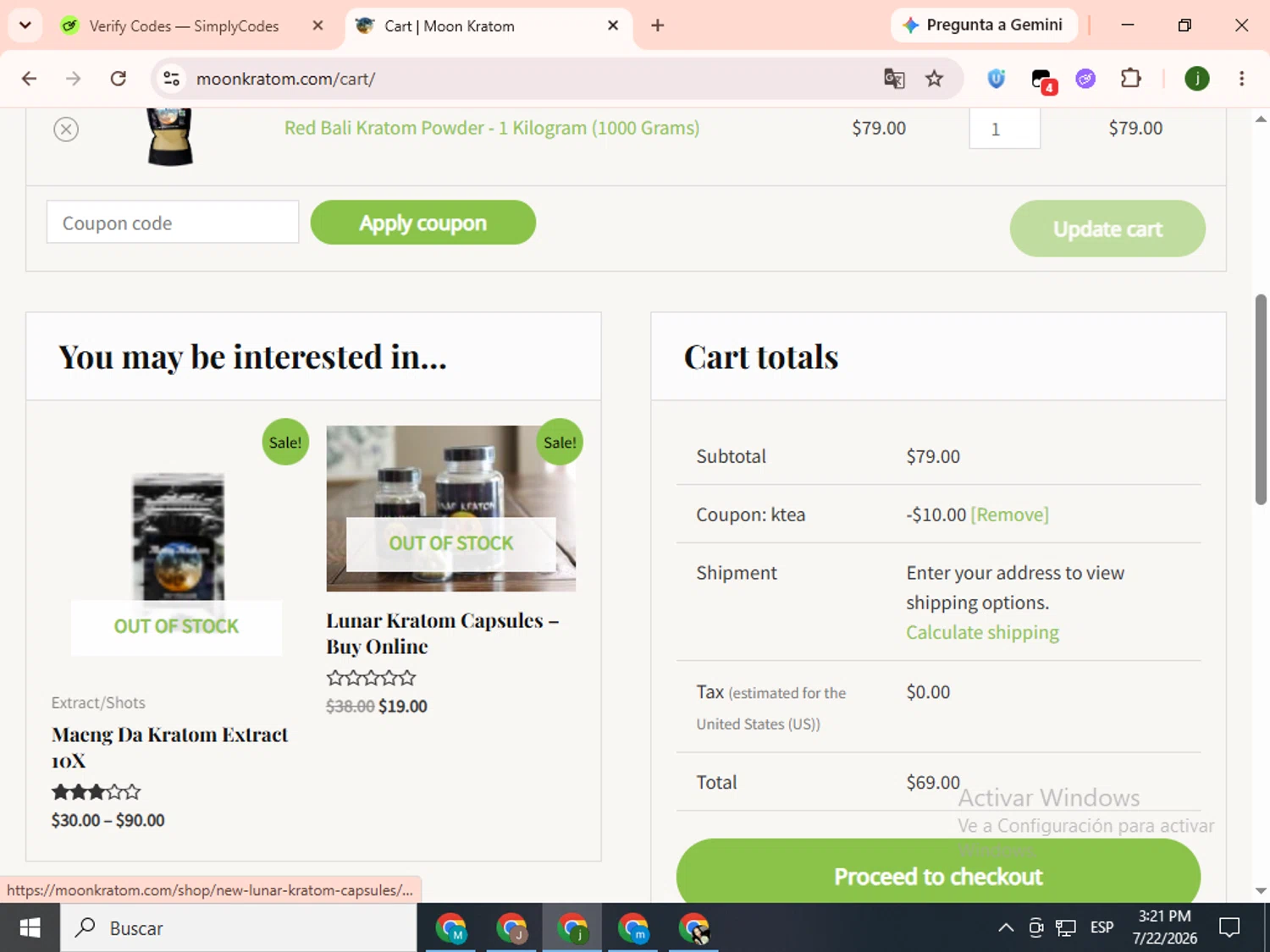Open Red Bali Kratom Powder product link

492,128
